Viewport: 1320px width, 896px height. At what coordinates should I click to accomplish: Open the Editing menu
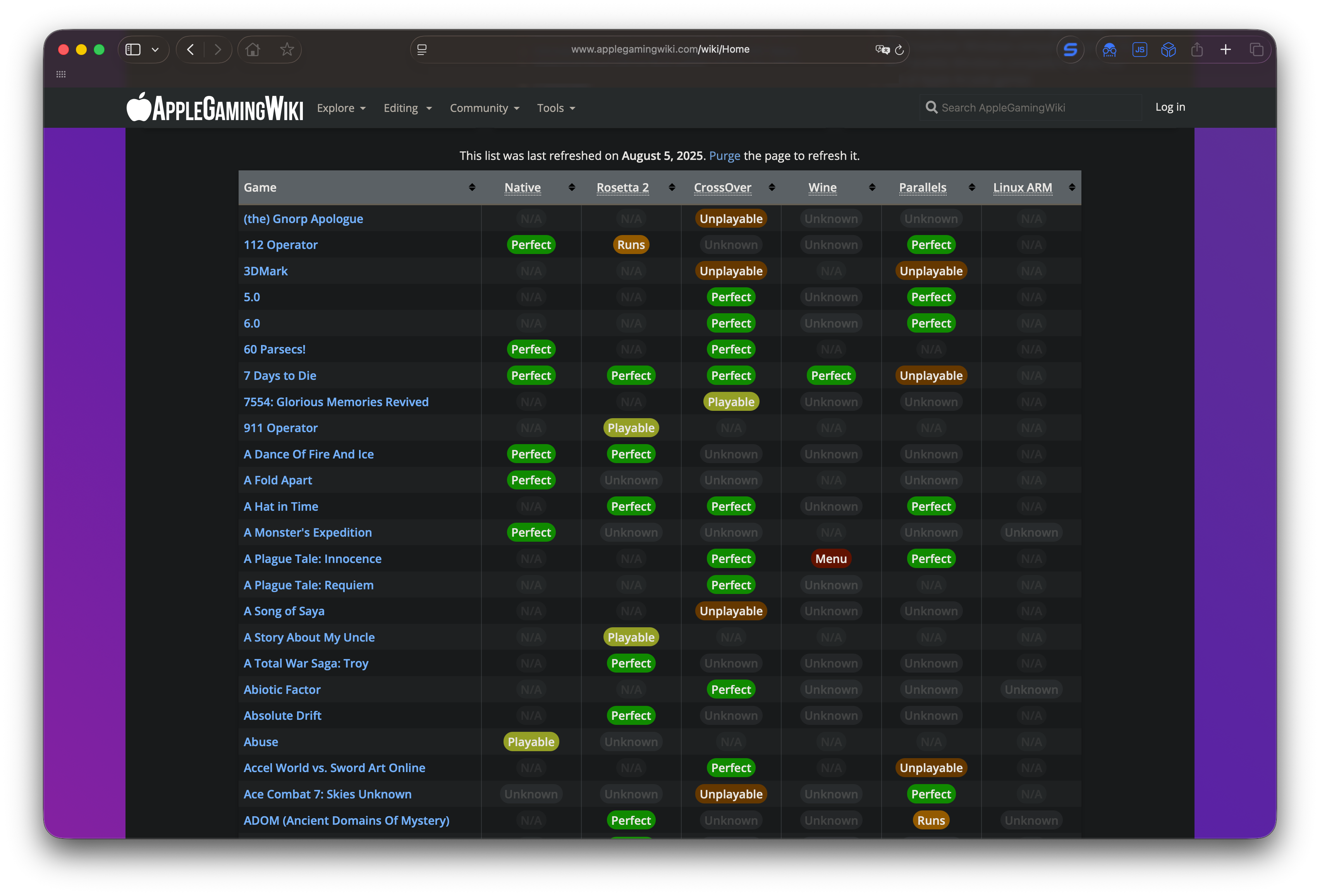coord(408,108)
